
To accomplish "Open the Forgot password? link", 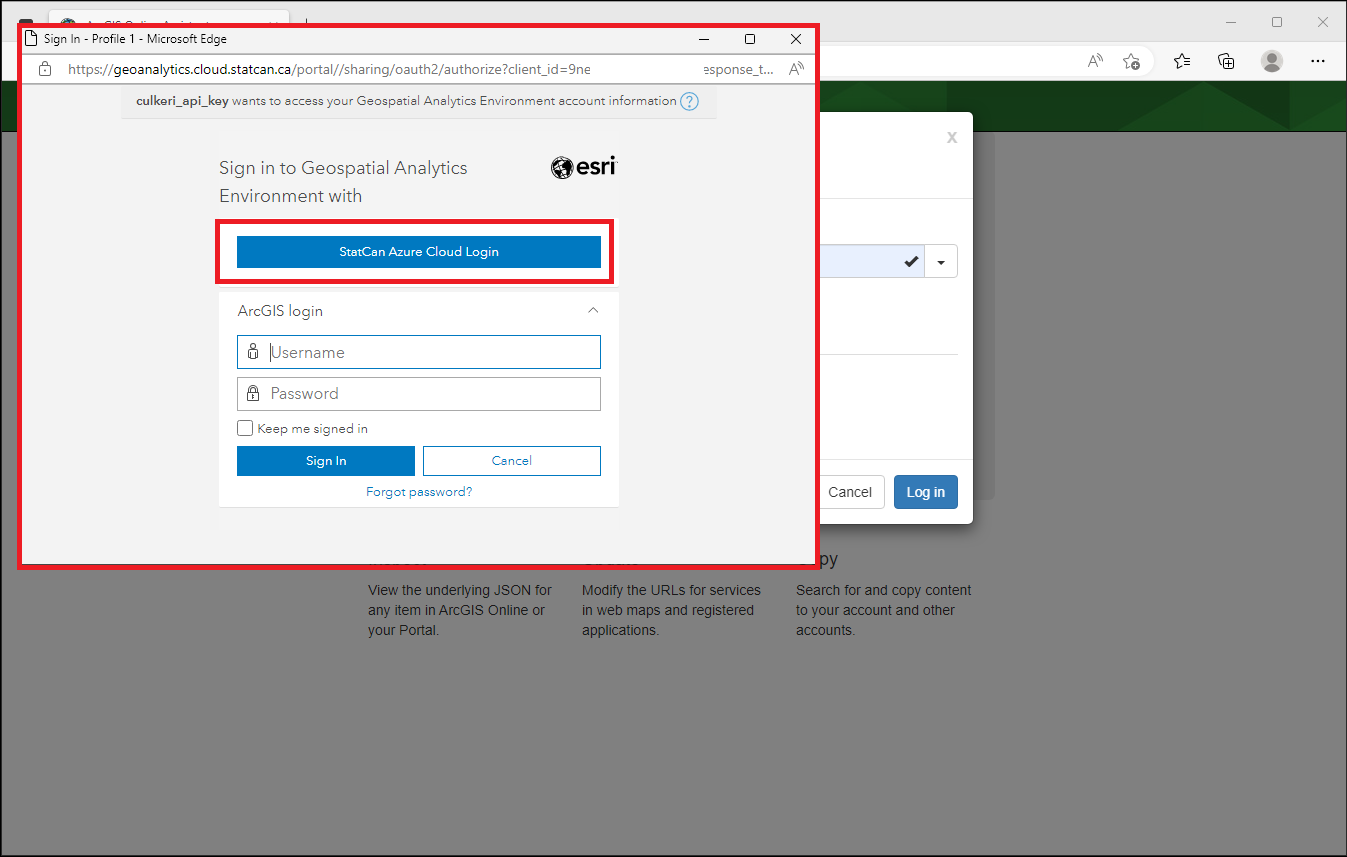I will [419, 492].
